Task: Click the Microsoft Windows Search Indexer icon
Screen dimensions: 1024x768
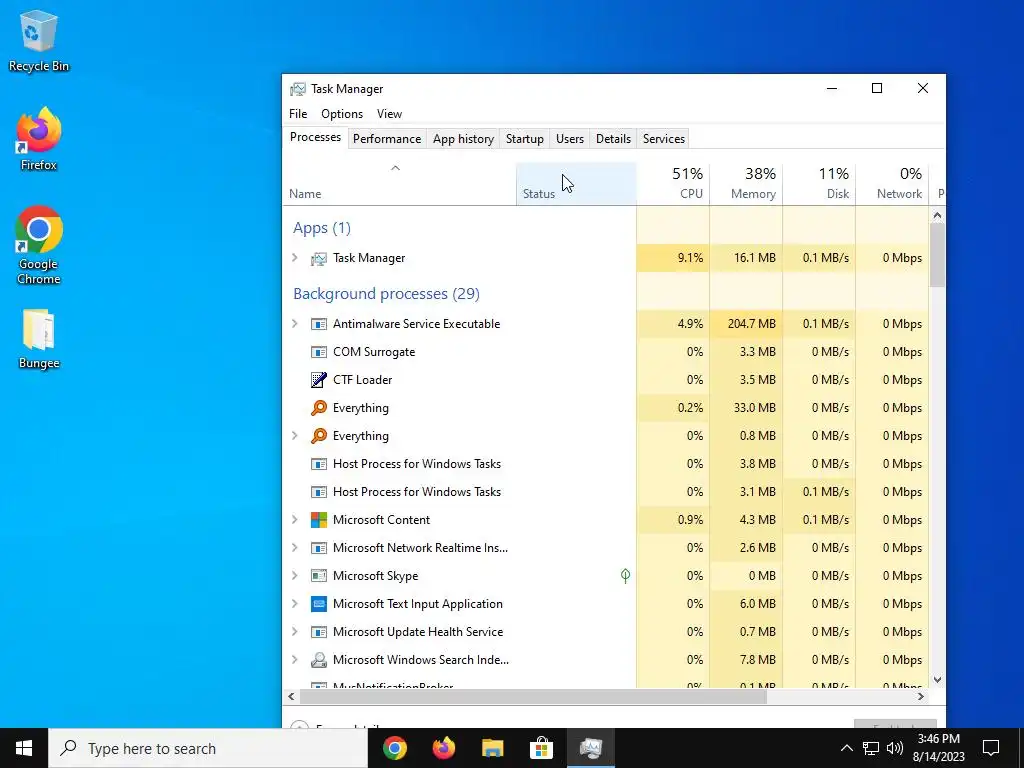Action: (x=319, y=660)
